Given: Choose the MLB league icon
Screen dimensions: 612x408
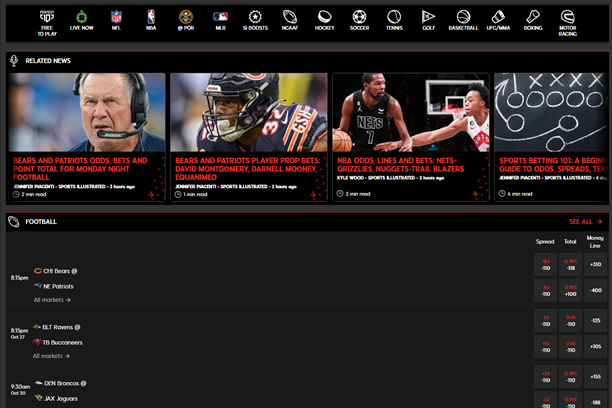Looking at the screenshot, I should [220, 20].
